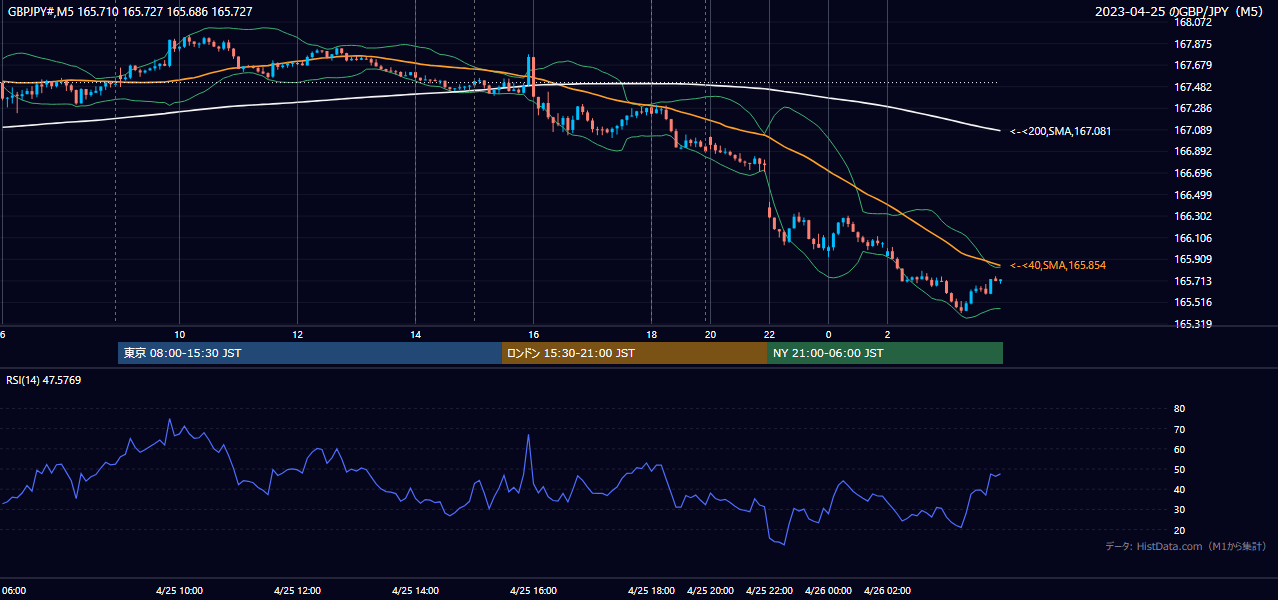Screen dimensions: 1278x600
Task: Click price level 167.875 on the axis
Action: click(1192, 44)
